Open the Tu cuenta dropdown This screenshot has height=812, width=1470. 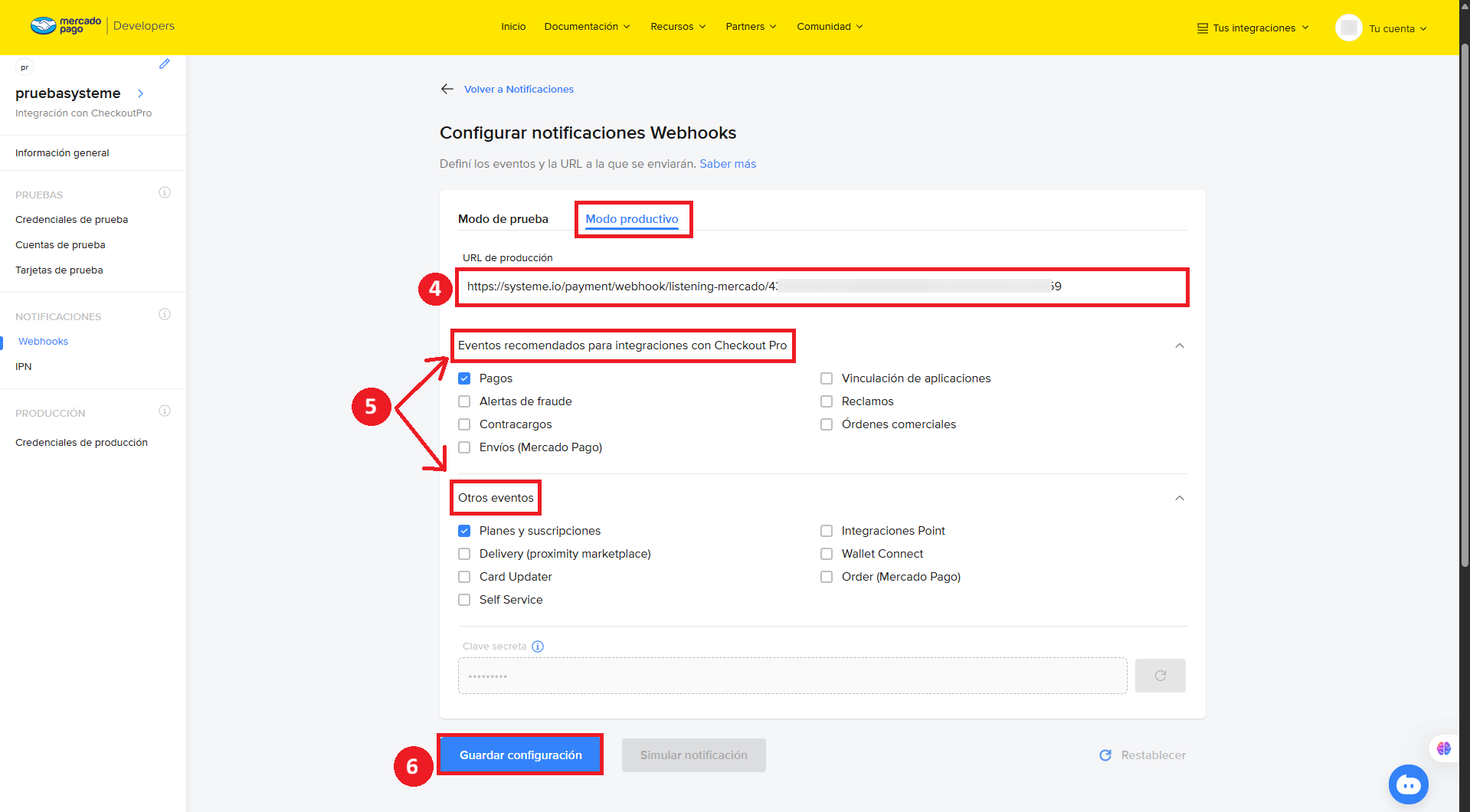(x=1398, y=29)
